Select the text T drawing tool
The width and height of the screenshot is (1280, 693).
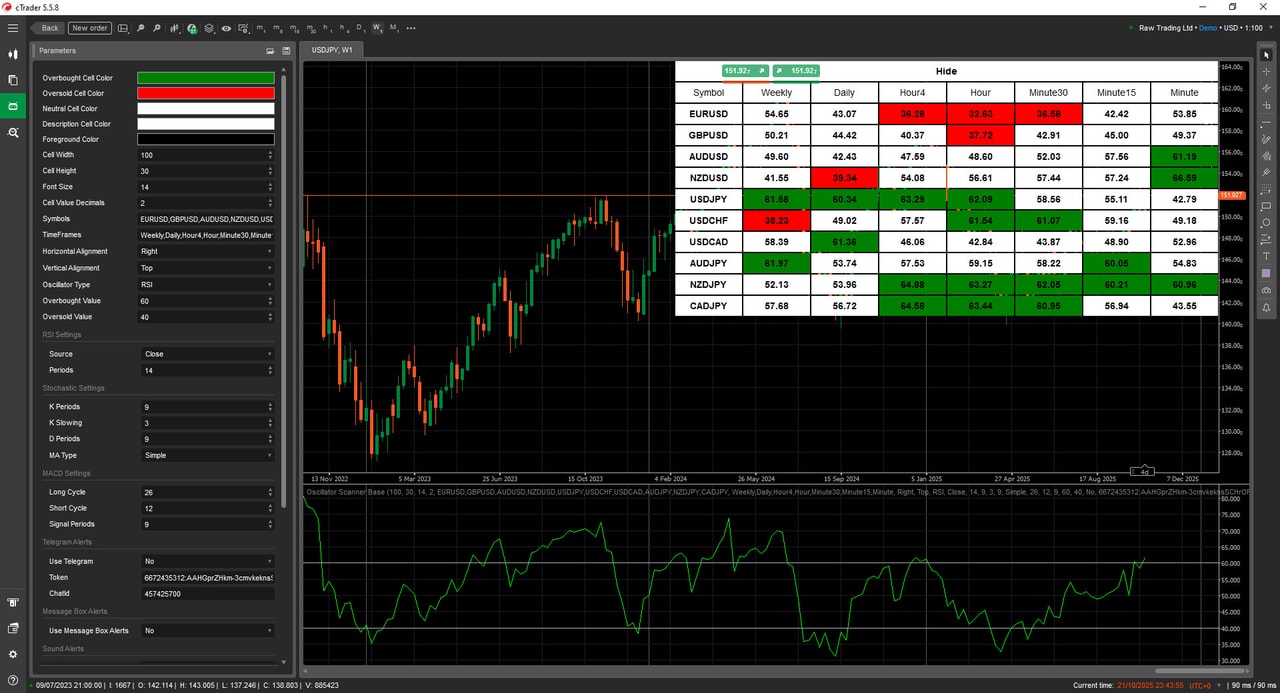coord(1266,256)
